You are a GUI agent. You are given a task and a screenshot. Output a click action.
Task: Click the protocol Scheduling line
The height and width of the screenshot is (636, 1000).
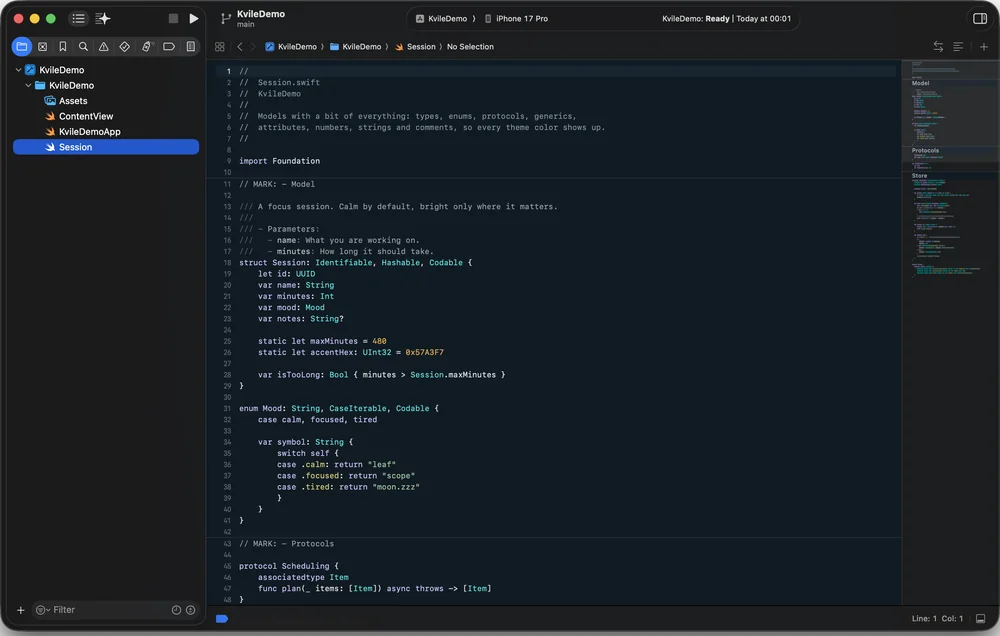click(x=289, y=566)
